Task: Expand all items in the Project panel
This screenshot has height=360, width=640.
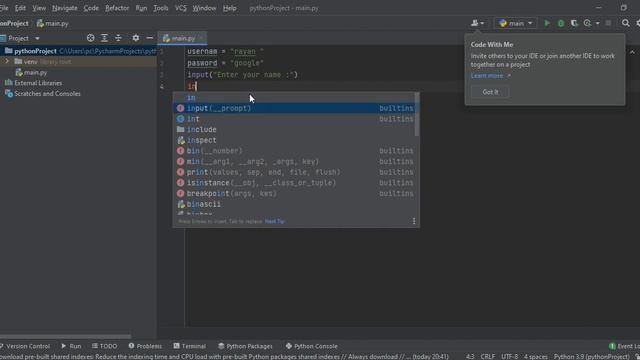Action: point(104,38)
